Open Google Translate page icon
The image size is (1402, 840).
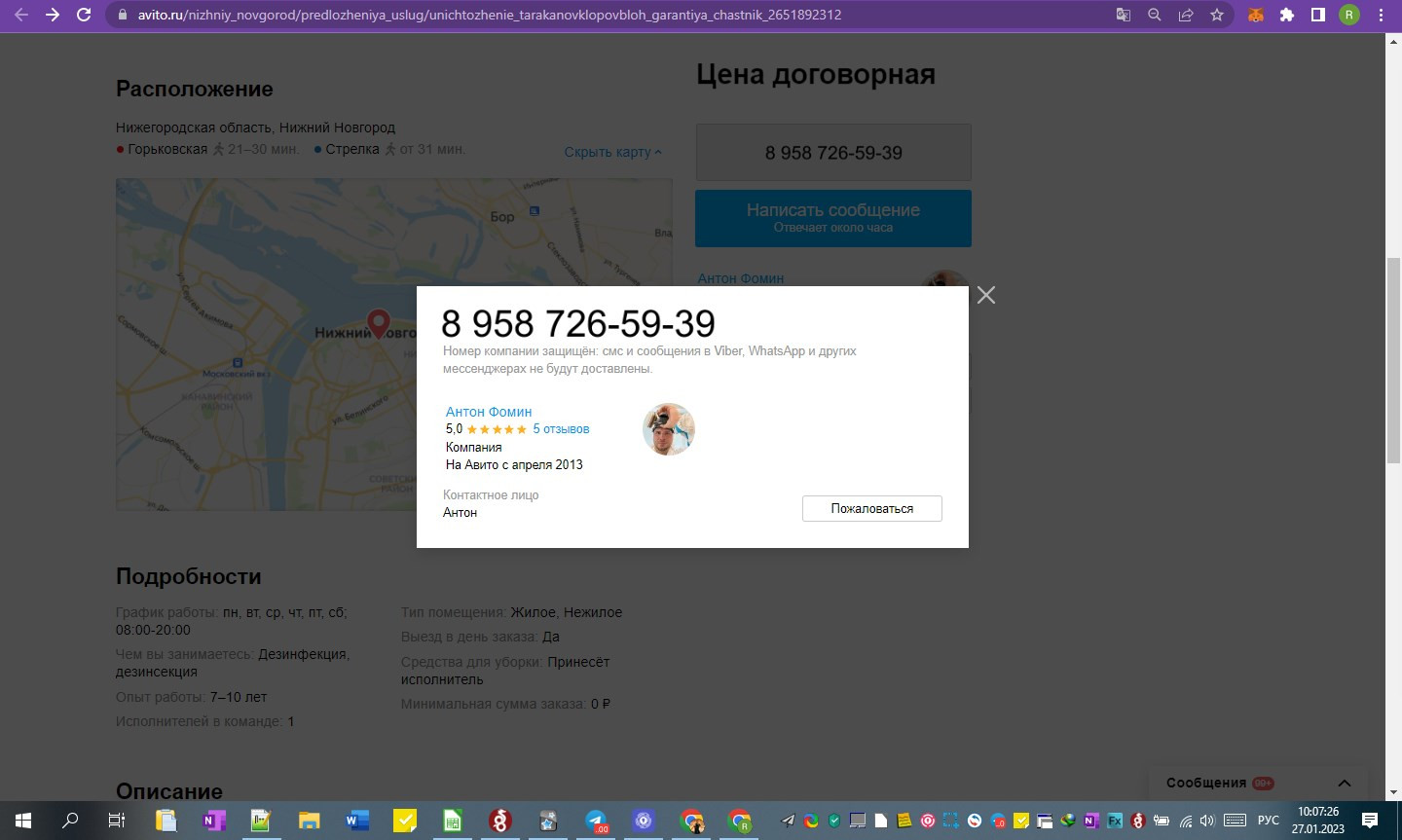coord(1124,15)
